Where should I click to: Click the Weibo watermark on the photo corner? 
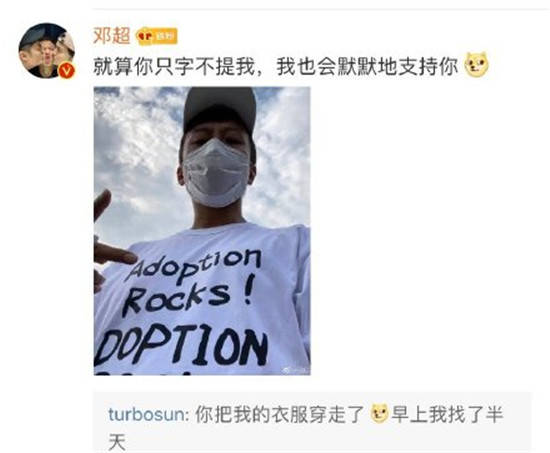pos(297,370)
